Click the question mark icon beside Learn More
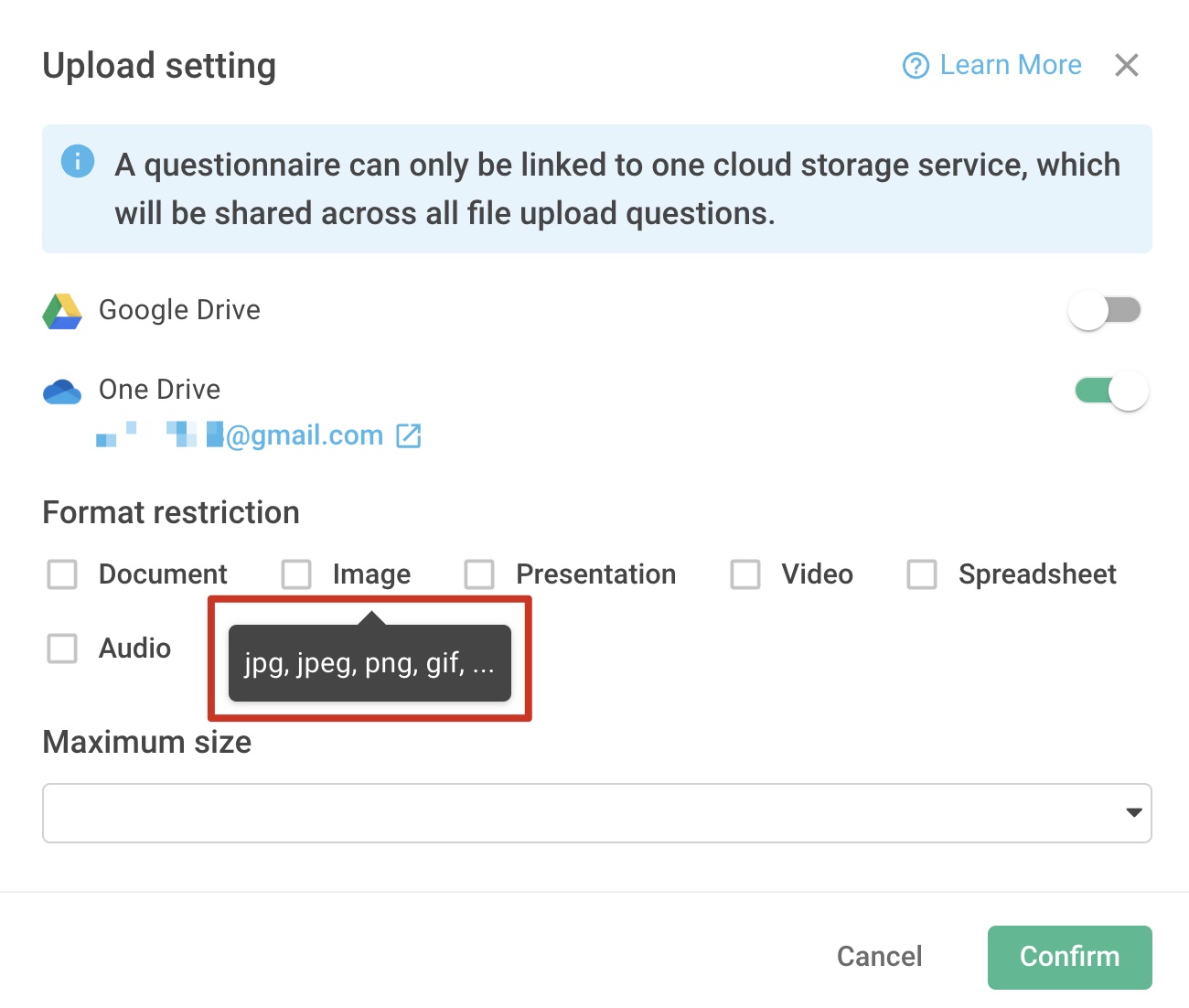Image resolution: width=1189 pixels, height=1008 pixels. (x=915, y=65)
